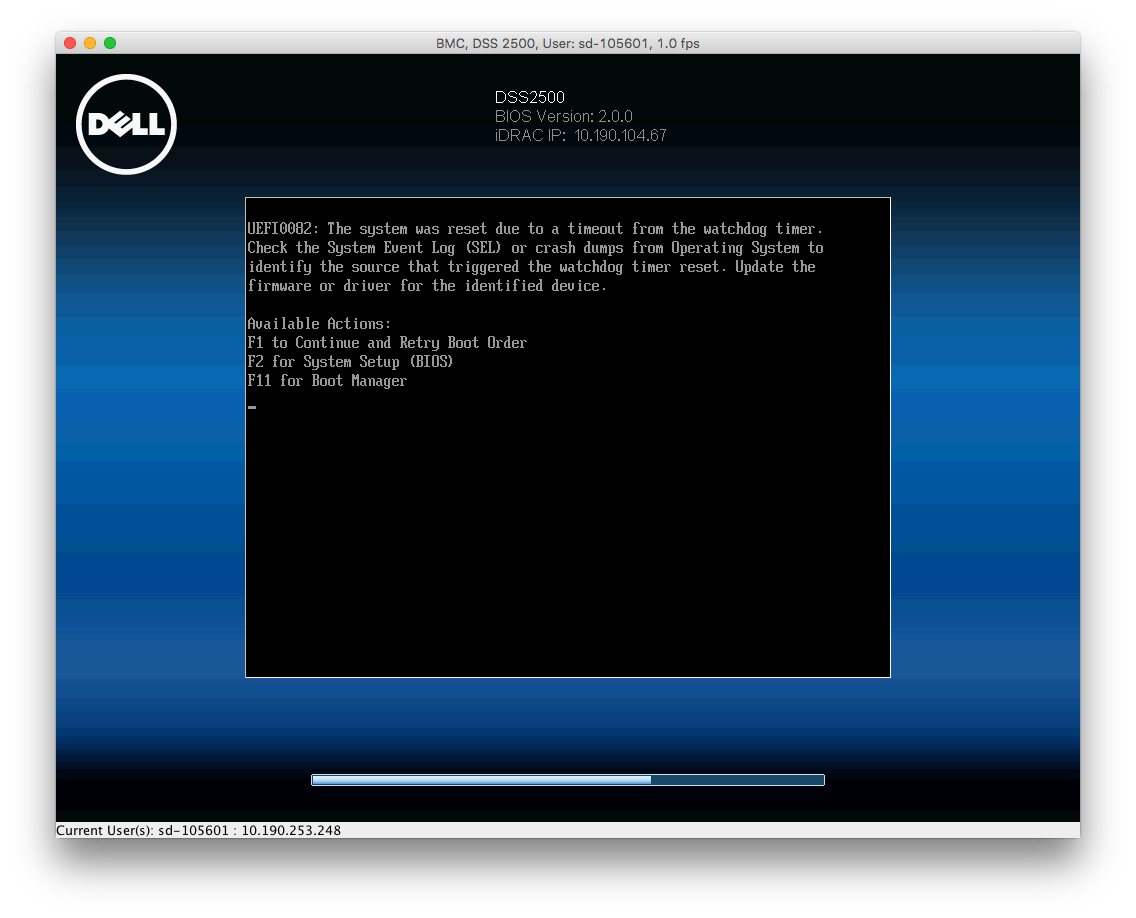Click the window title 'BMC, DSS 2500'
Viewport: 1136px width, 918px height.
(x=567, y=43)
